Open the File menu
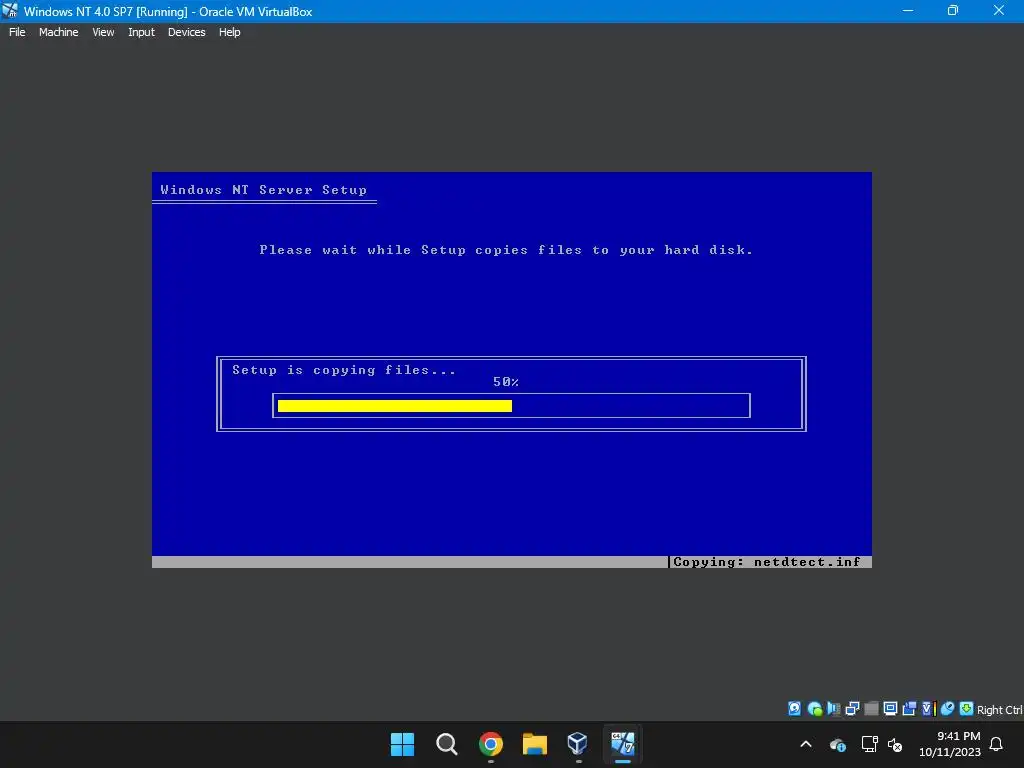The image size is (1024, 768). tap(17, 32)
